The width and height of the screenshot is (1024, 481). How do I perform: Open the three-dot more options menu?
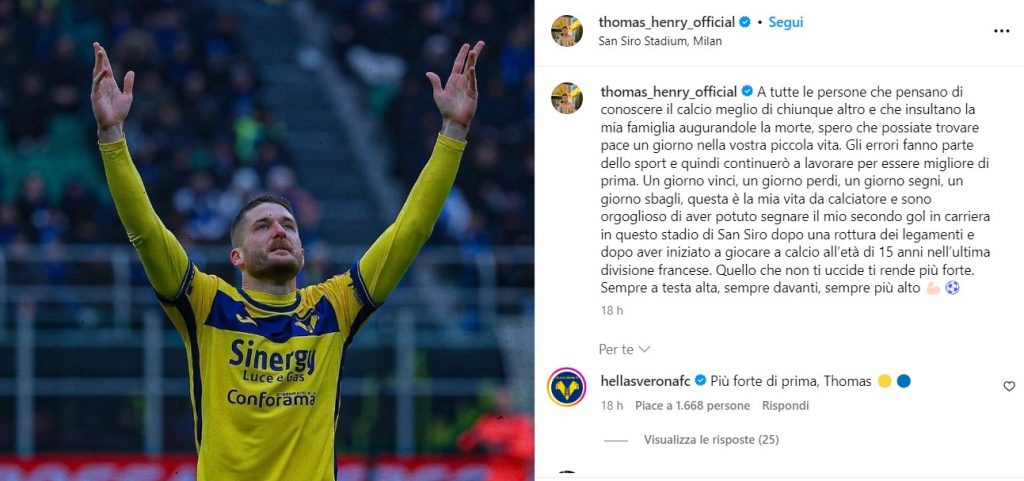click(x=1001, y=31)
